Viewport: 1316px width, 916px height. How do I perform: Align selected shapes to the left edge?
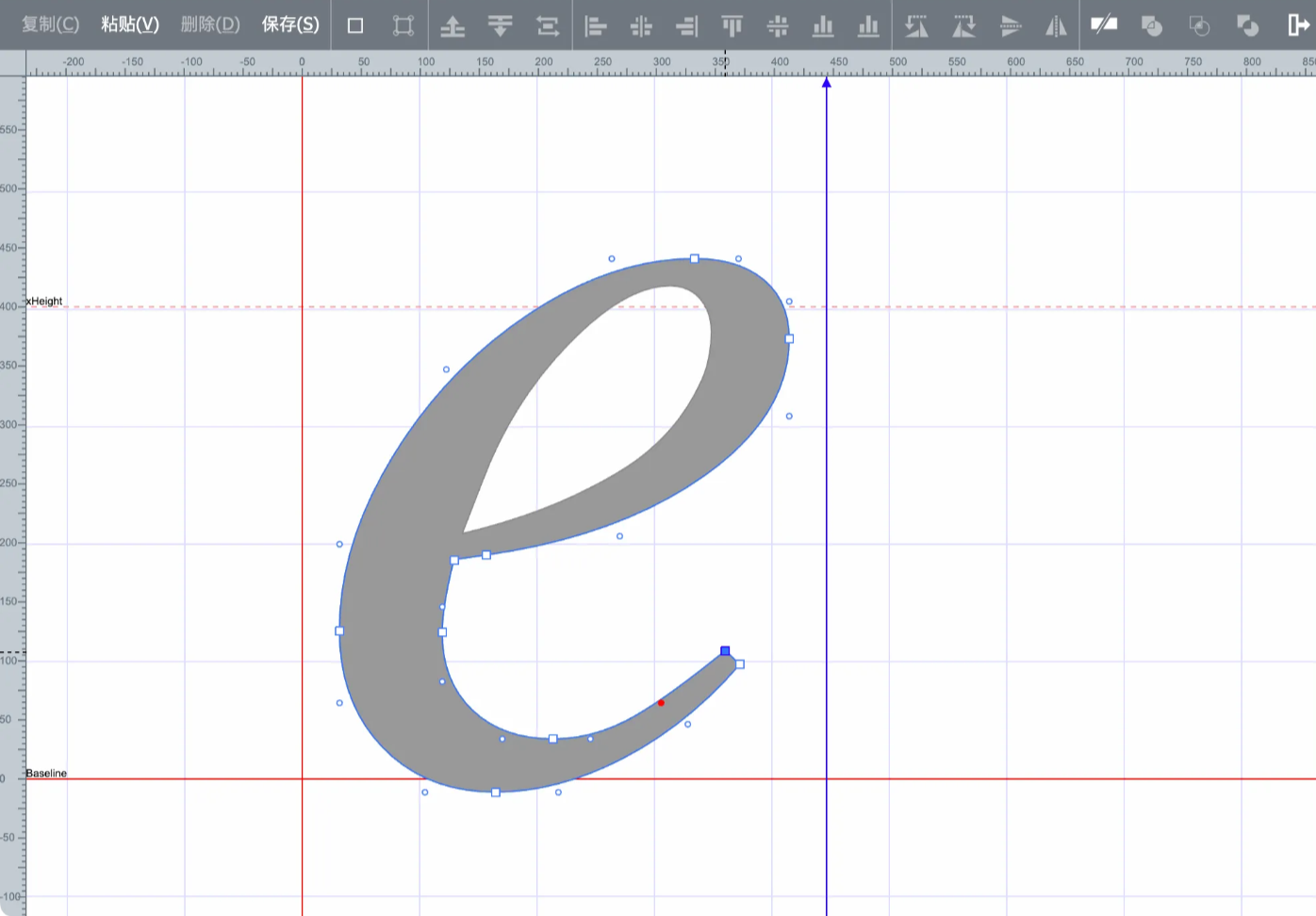click(x=595, y=25)
